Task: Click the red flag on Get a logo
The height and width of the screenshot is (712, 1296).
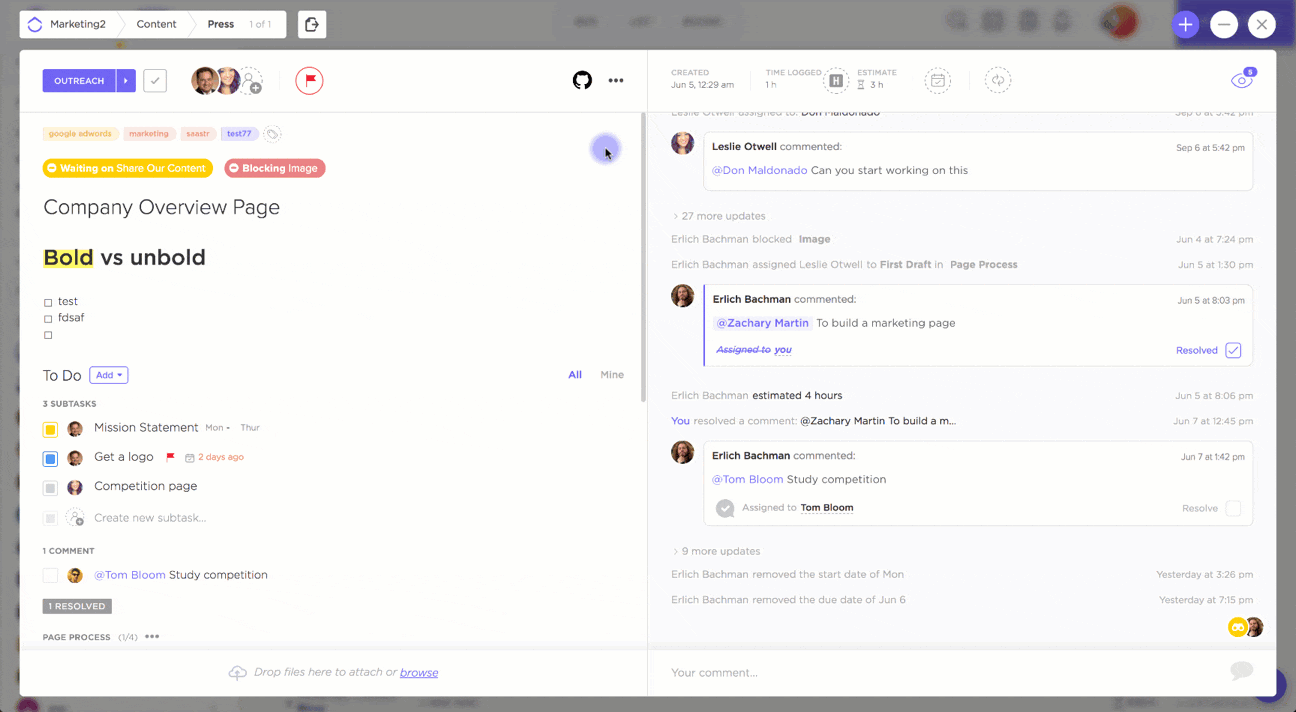Action: point(170,457)
